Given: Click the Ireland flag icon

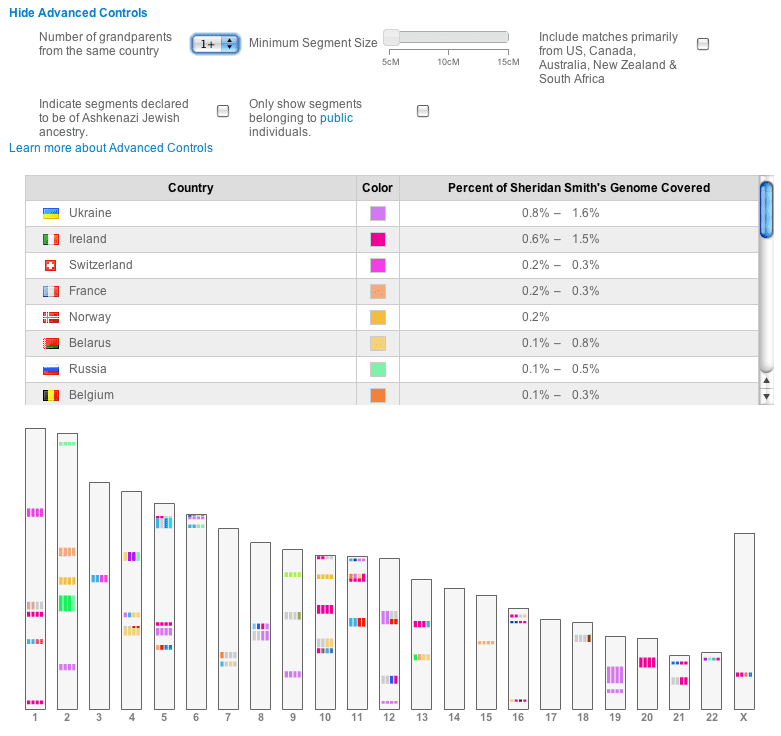Looking at the screenshot, I should click(51, 240).
